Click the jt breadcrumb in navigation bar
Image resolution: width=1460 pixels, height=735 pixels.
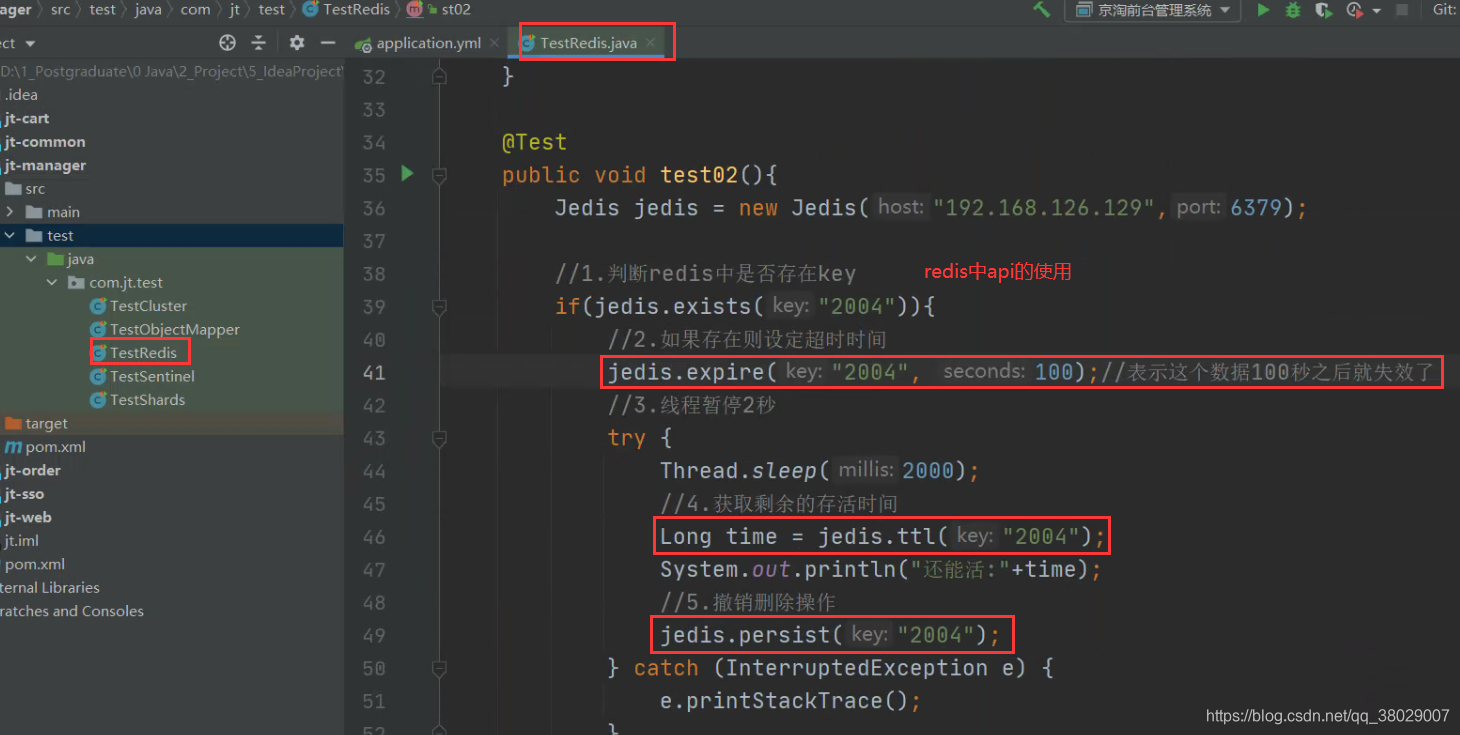(x=235, y=10)
